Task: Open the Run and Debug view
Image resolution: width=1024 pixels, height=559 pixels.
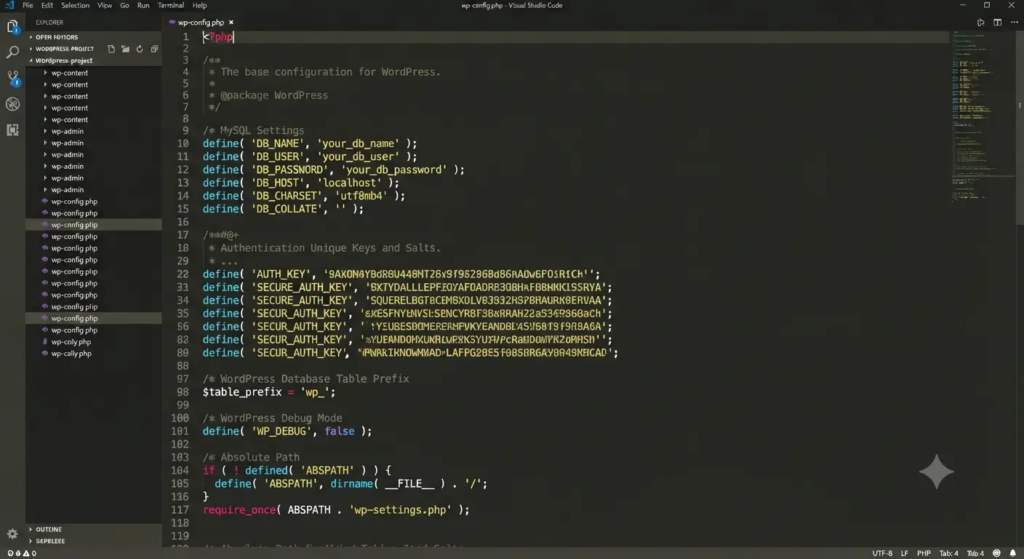Action: [12, 104]
